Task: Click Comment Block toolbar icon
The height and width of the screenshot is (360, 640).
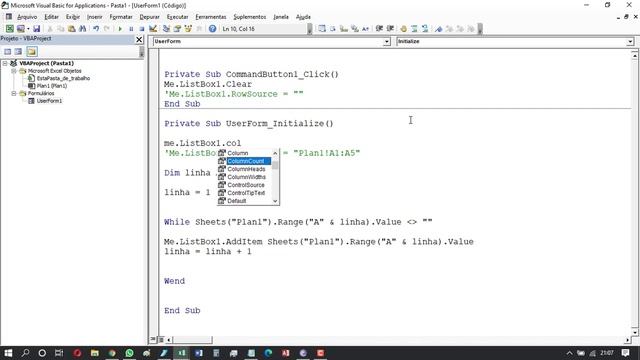Action: point(414,29)
